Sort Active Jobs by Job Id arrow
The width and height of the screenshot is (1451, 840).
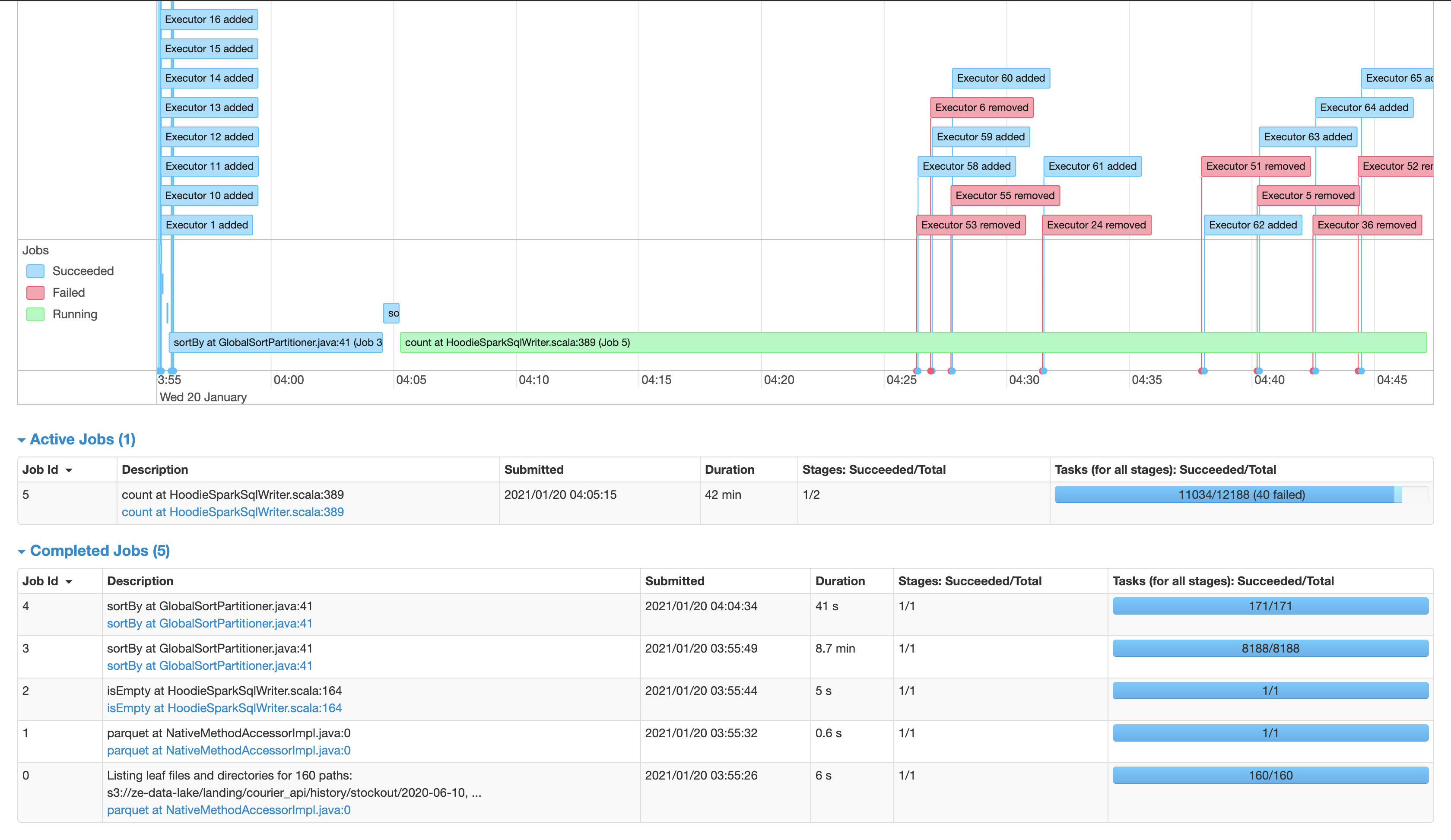[x=69, y=470]
